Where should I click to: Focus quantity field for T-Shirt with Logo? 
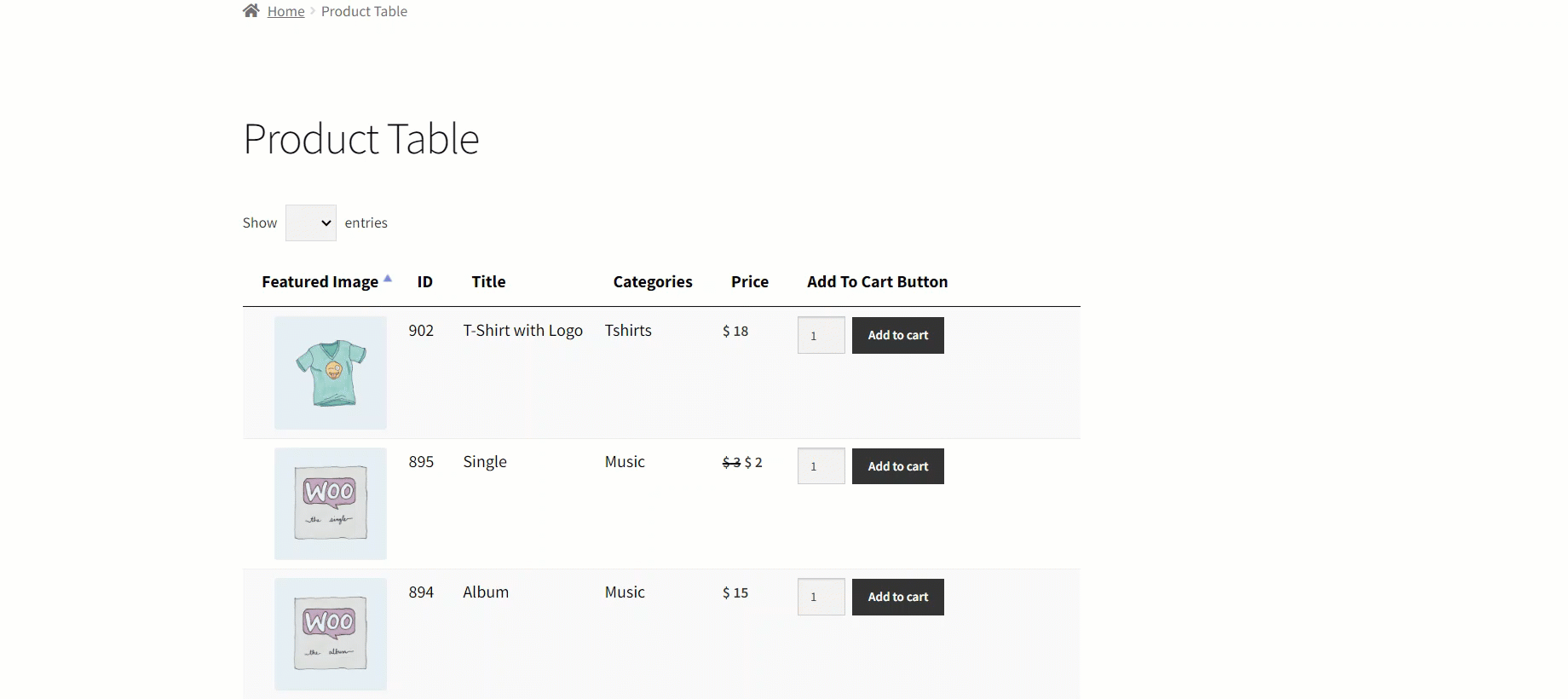pos(821,336)
